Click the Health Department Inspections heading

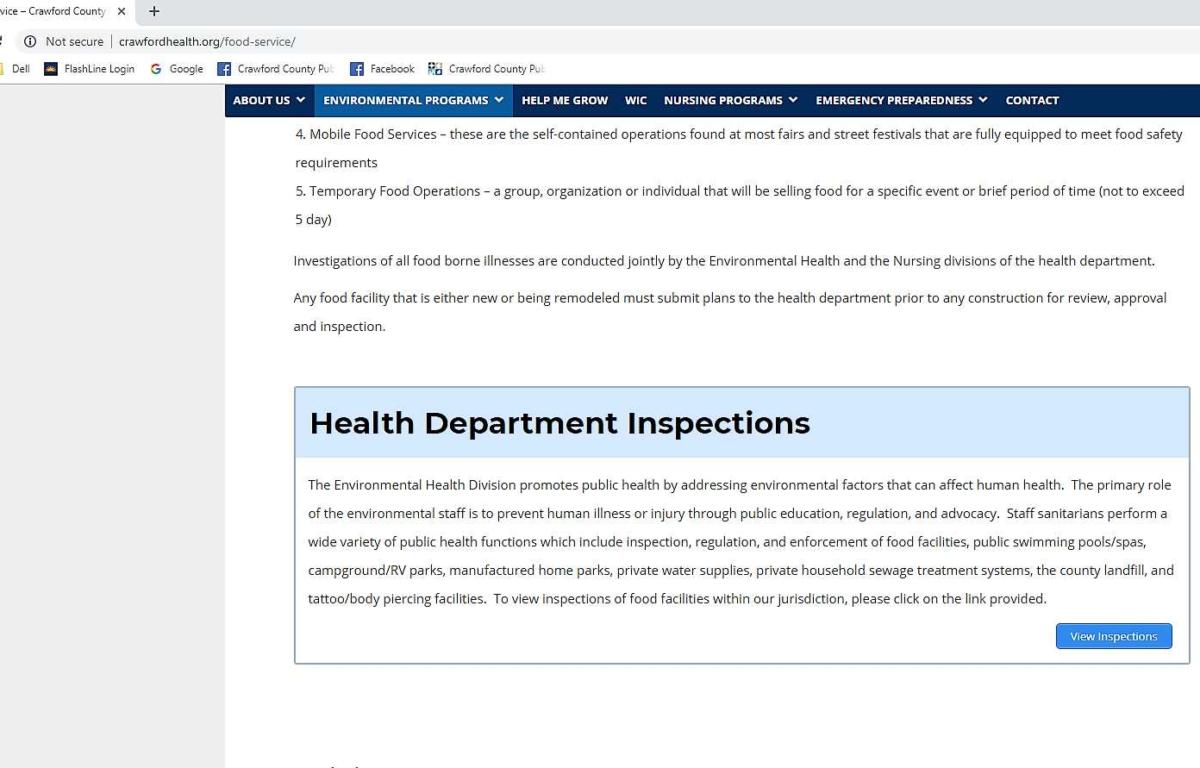click(x=559, y=423)
